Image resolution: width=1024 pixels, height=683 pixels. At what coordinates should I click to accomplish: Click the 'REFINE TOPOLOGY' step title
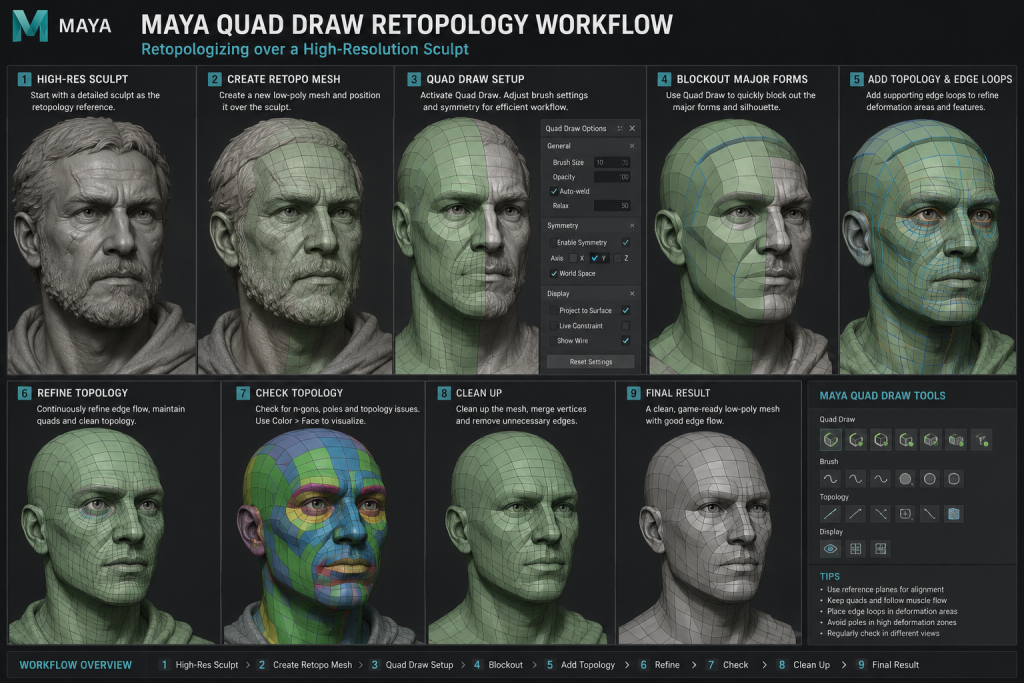[x=82, y=393]
